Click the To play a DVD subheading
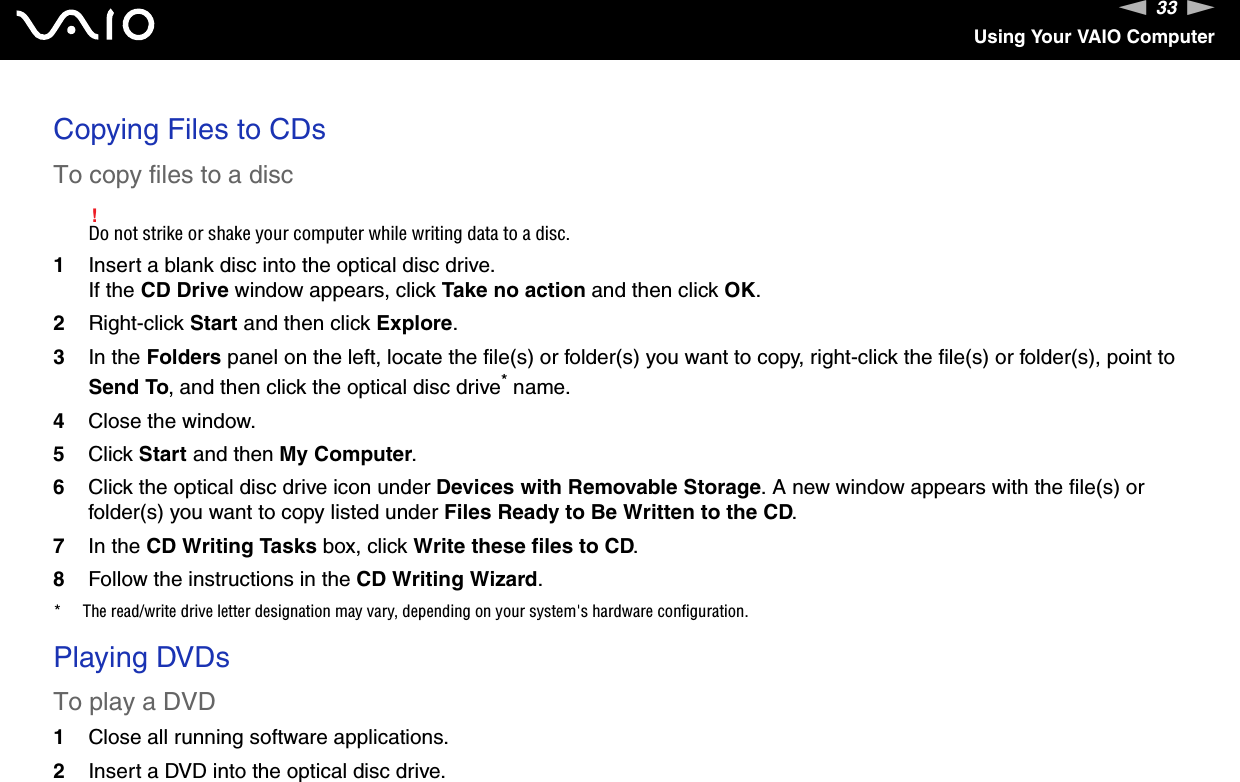 pyautogui.click(x=134, y=702)
